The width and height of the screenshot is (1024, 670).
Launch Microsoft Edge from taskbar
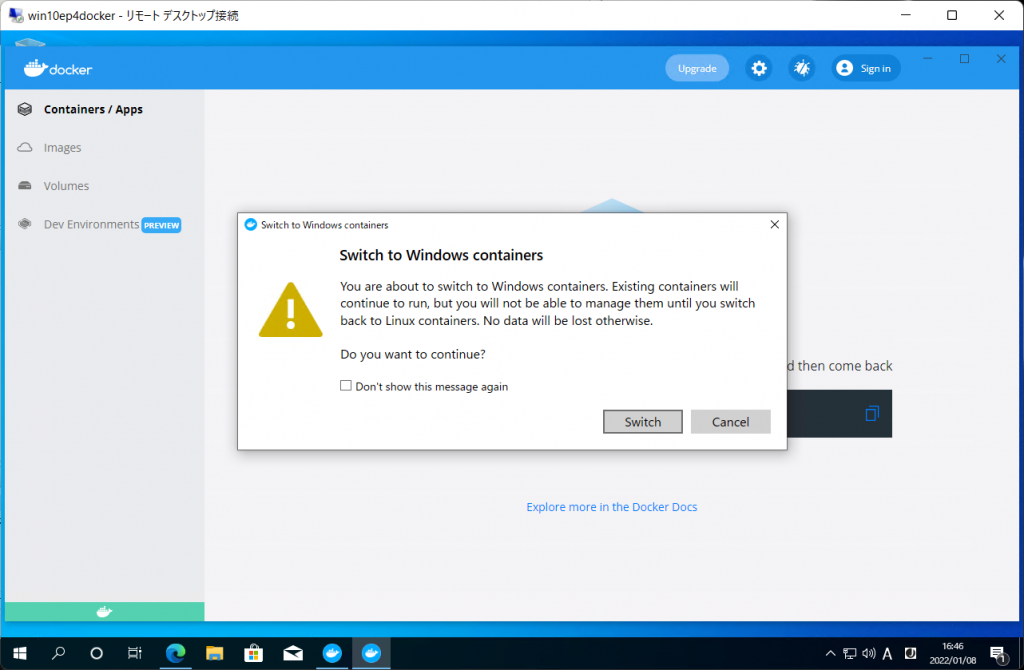[176, 653]
